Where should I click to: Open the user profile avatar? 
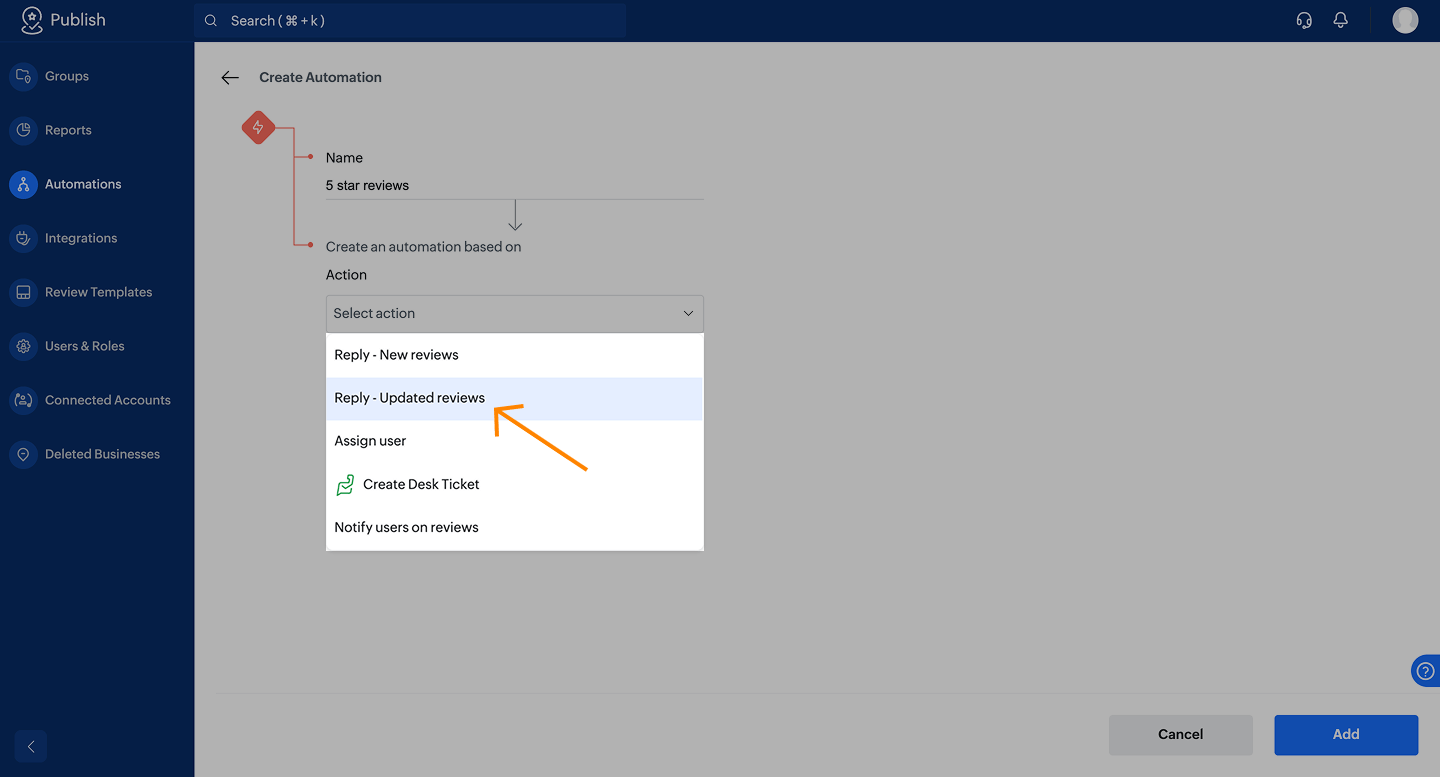click(x=1405, y=20)
